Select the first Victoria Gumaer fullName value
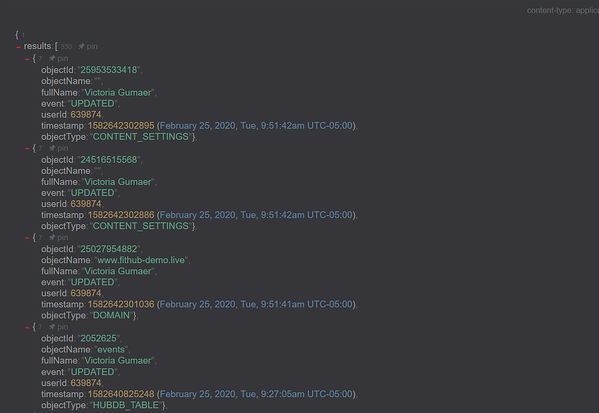599x413 pixels. pyautogui.click(x=118, y=92)
